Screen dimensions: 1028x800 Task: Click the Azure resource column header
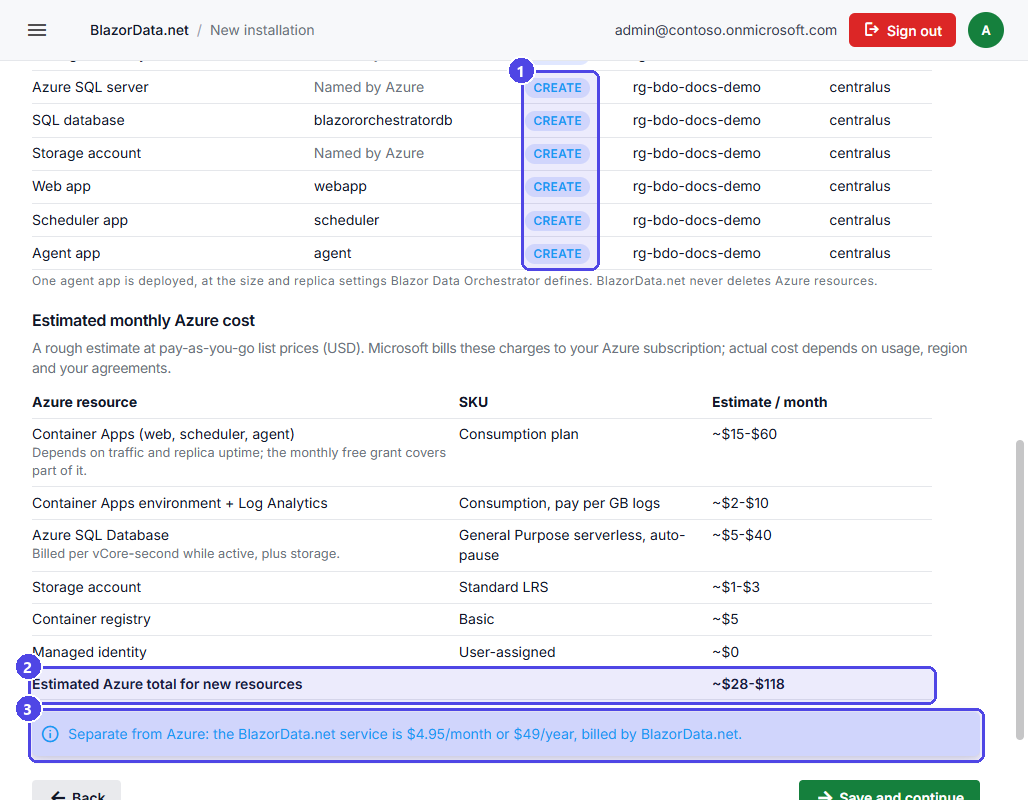[x=85, y=402]
